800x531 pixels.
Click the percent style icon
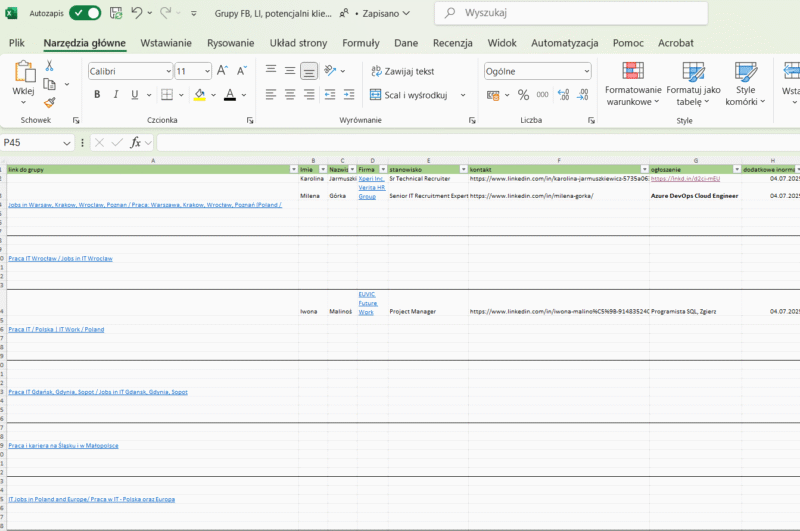pos(523,95)
